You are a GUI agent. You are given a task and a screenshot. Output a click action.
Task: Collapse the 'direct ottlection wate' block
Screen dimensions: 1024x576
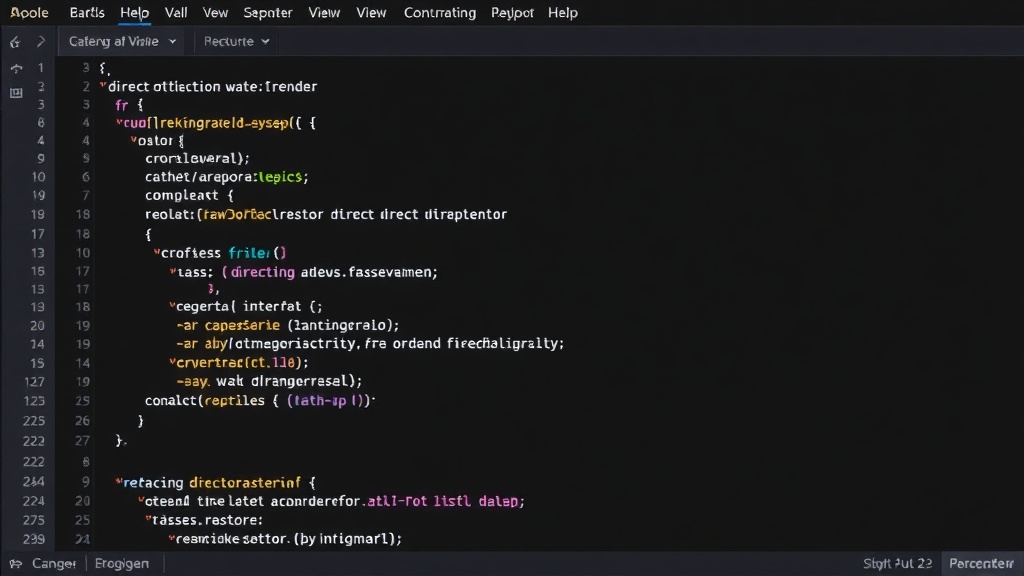click(103, 86)
